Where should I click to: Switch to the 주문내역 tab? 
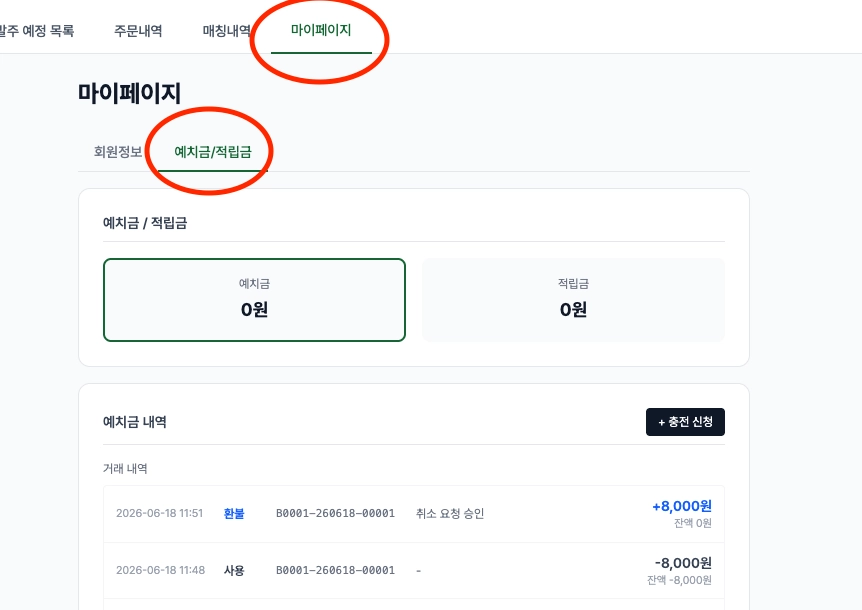(x=138, y=31)
